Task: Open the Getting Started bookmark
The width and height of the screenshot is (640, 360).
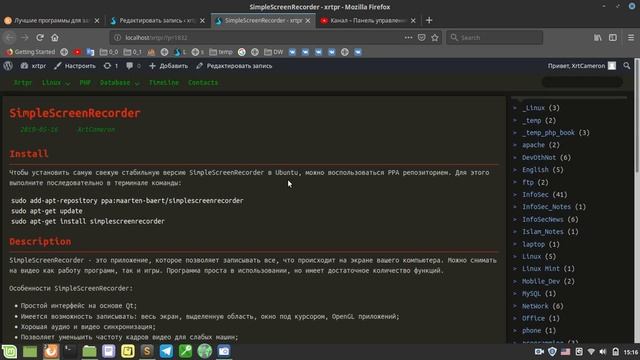Action: [x=30, y=52]
